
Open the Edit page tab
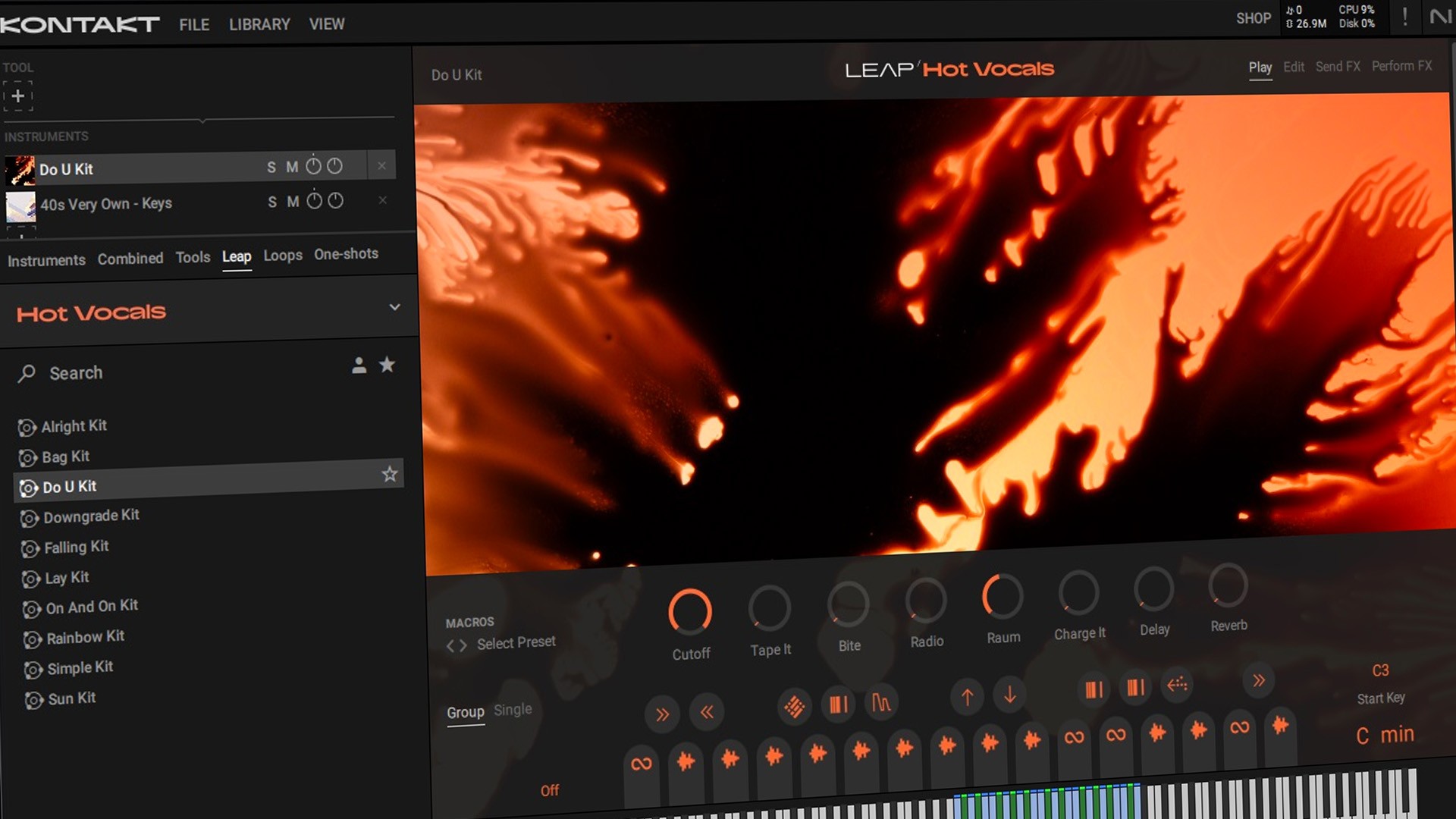[x=1294, y=67]
